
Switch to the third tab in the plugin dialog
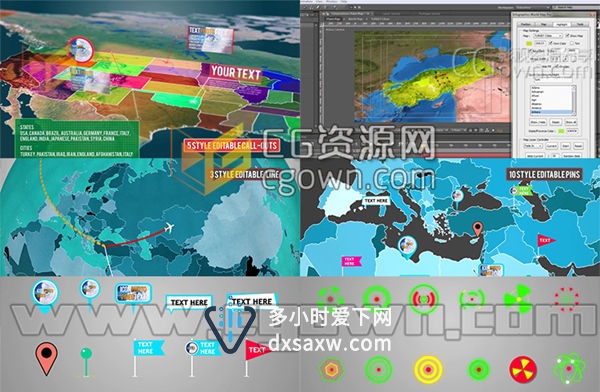point(561,24)
